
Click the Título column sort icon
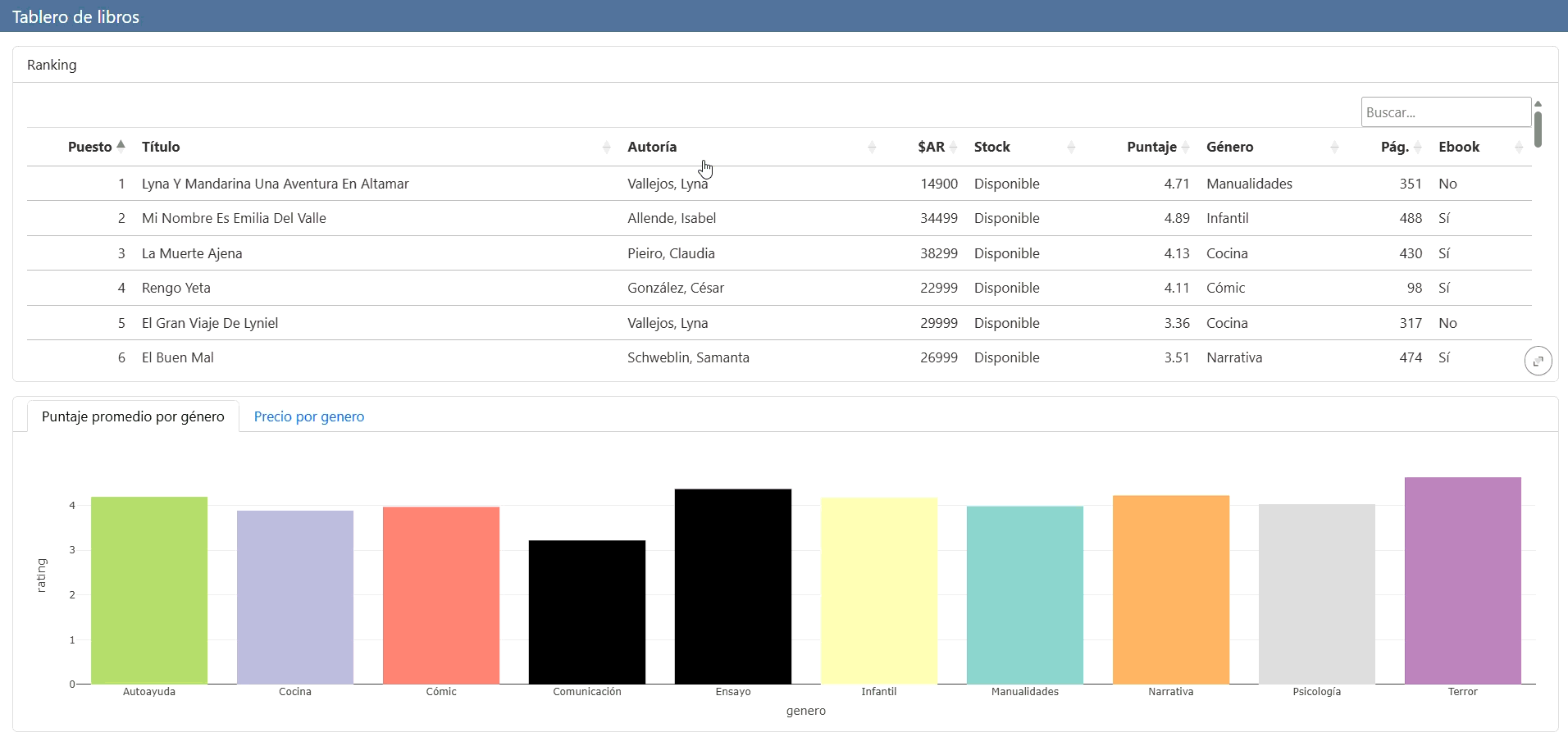click(x=606, y=147)
